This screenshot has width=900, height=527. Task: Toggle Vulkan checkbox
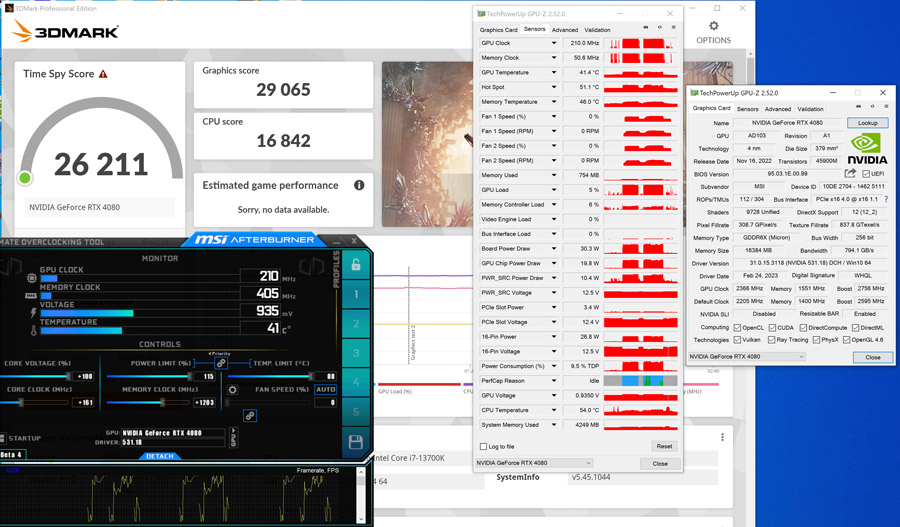click(x=738, y=340)
